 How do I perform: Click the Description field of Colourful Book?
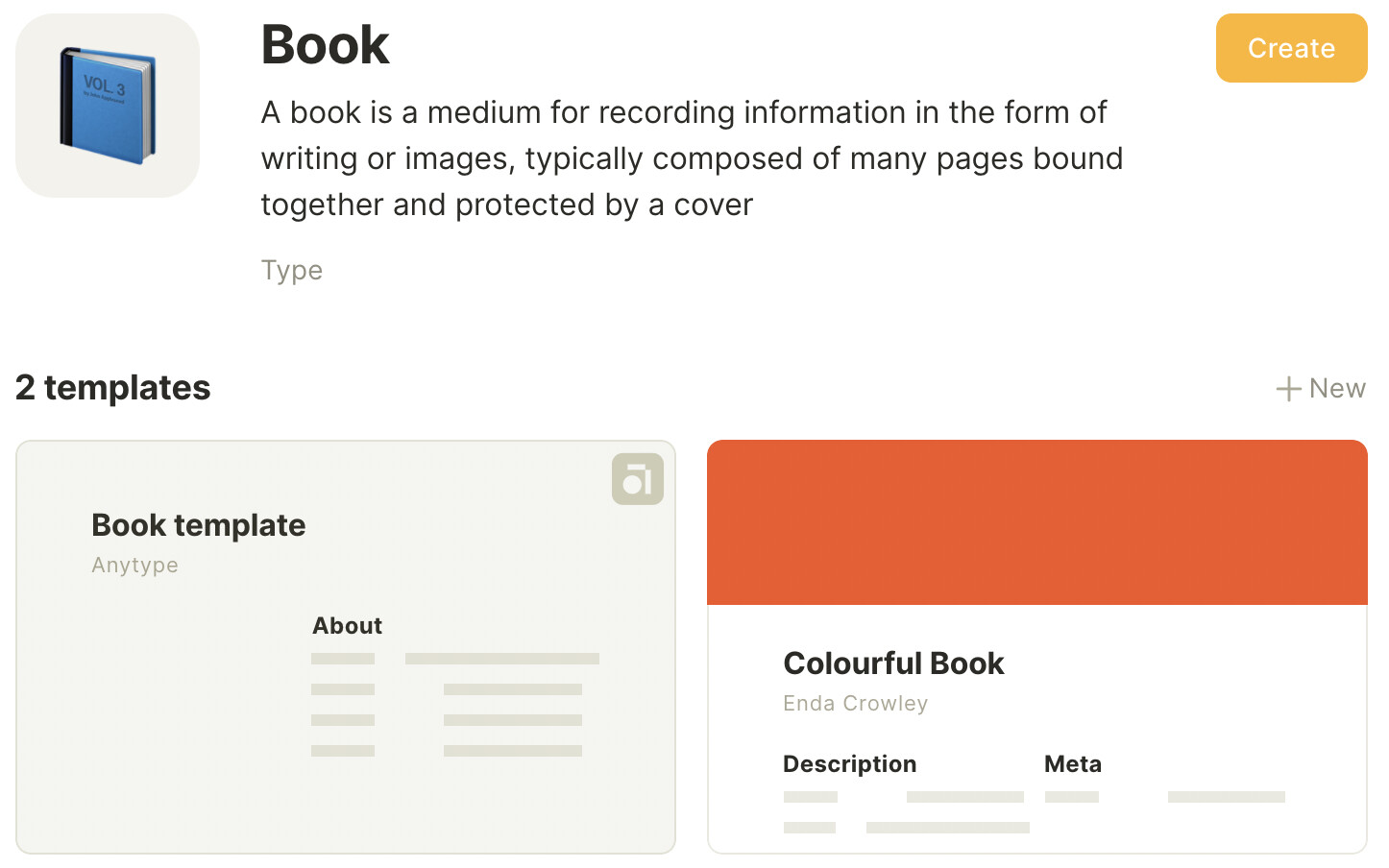point(849,763)
